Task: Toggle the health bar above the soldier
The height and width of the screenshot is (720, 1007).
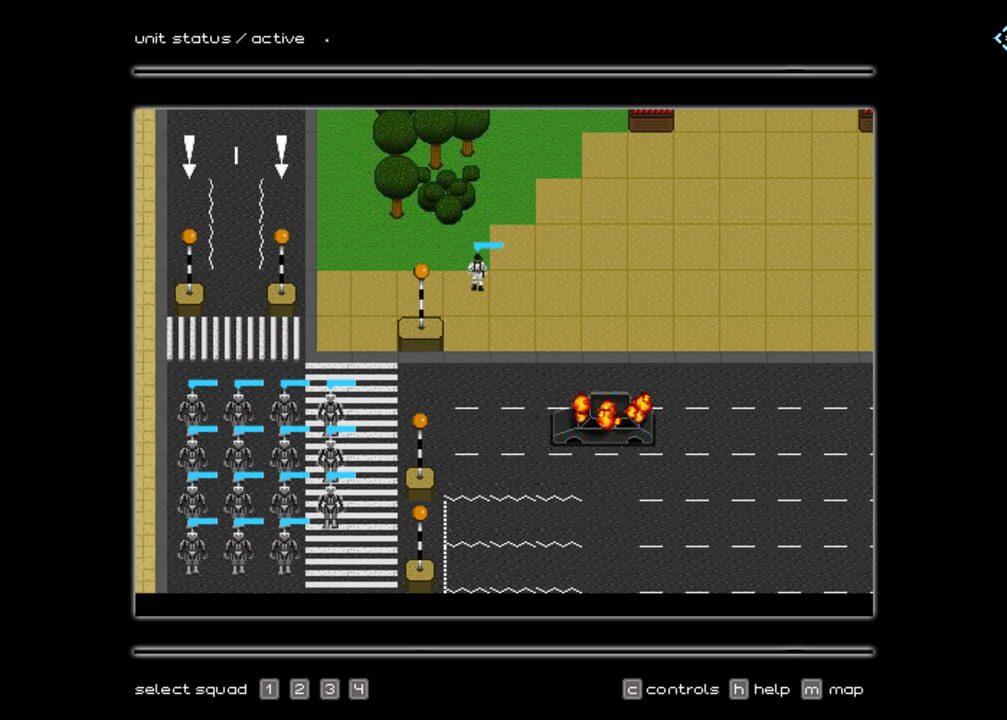Action: click(x=490, y=243)
